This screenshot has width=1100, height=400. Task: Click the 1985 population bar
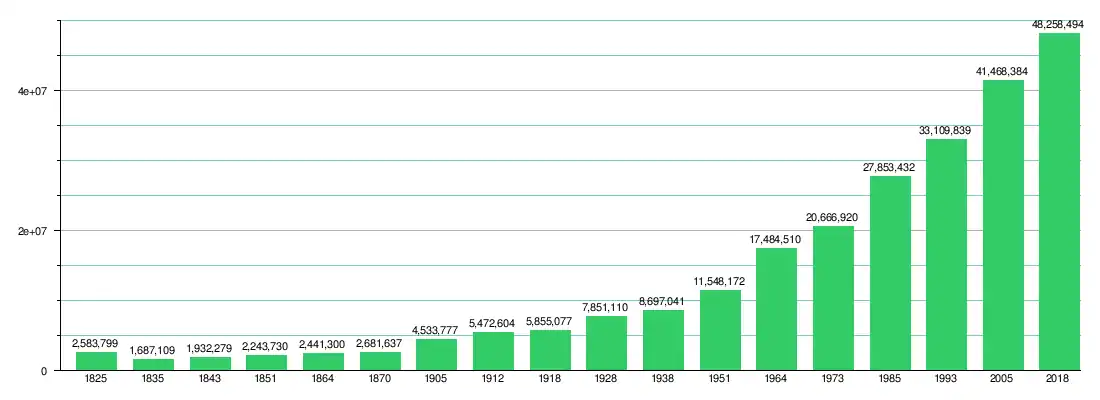tap(890, 273)
